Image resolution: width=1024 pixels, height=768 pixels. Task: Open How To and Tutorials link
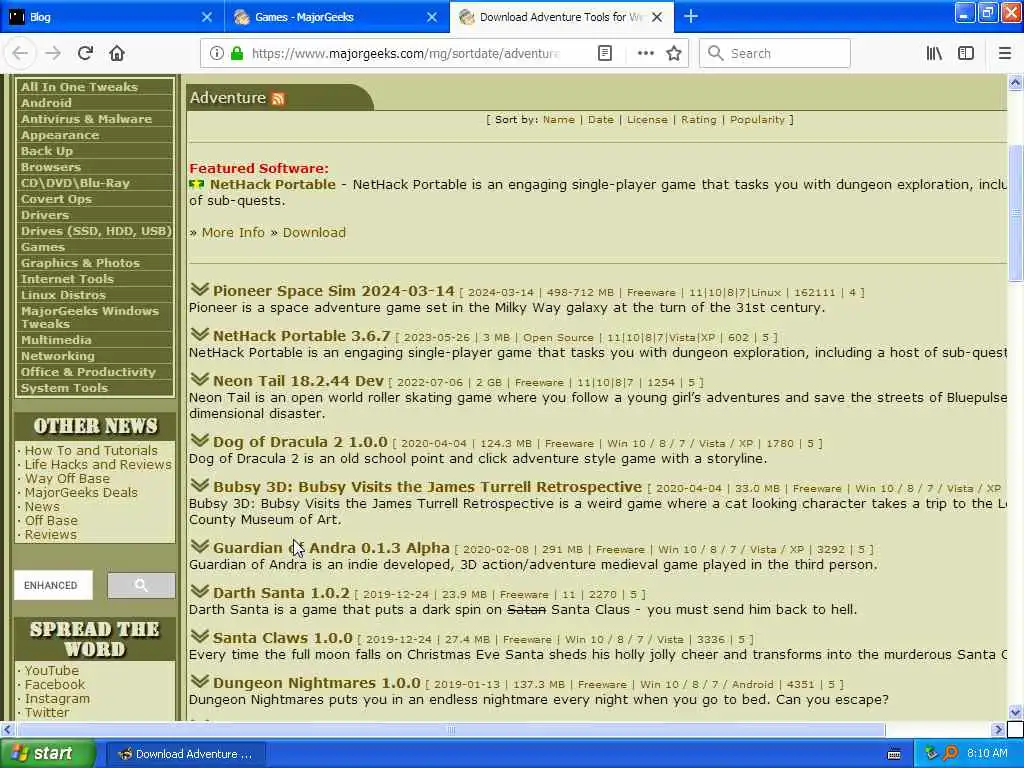(x=91, y=451)
